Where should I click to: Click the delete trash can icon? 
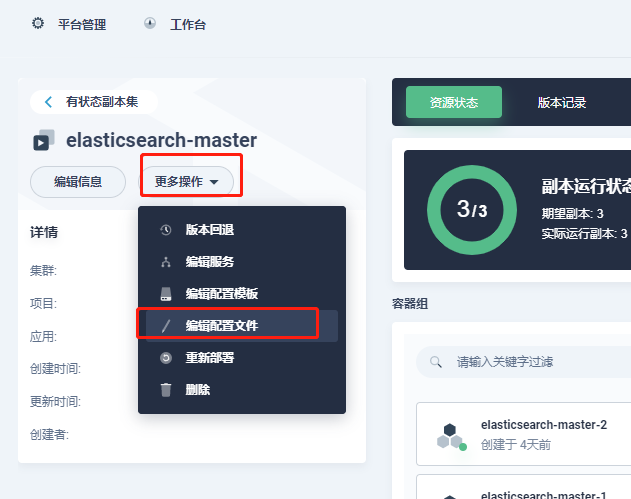166,390
